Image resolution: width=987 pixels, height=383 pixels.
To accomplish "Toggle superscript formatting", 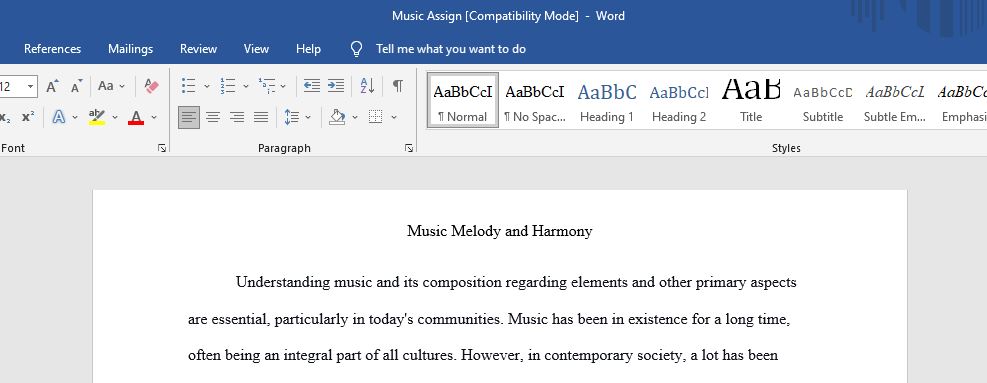I will tap(28, 117).
